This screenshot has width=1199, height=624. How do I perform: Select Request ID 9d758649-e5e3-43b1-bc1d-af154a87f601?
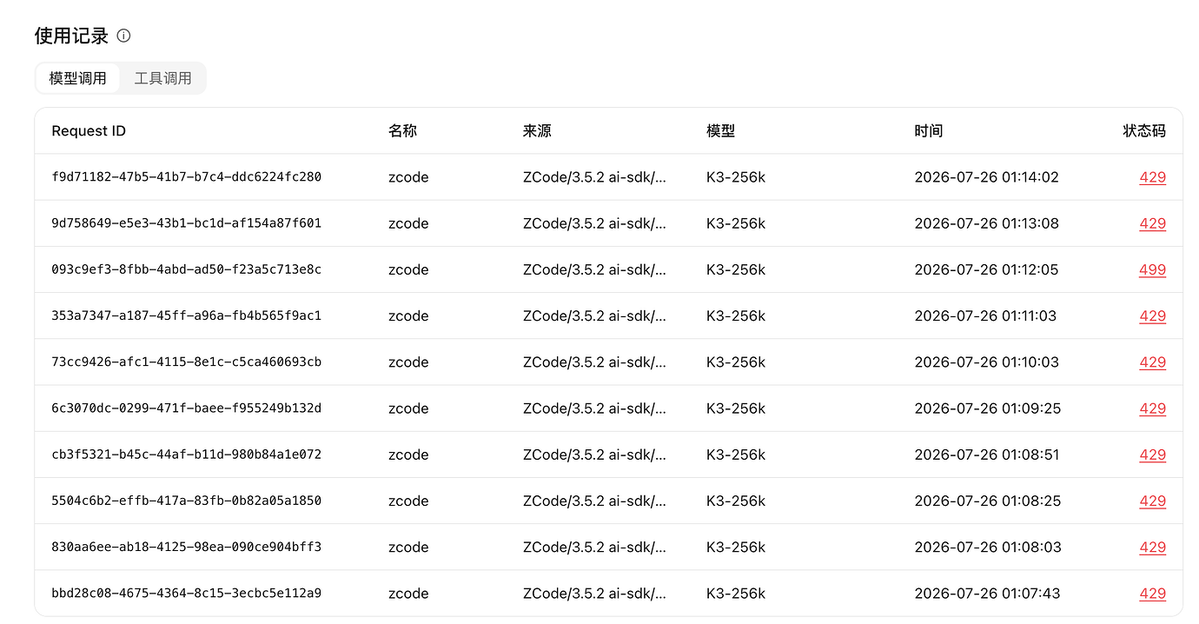pyautogui.click(x=187, y=223)
